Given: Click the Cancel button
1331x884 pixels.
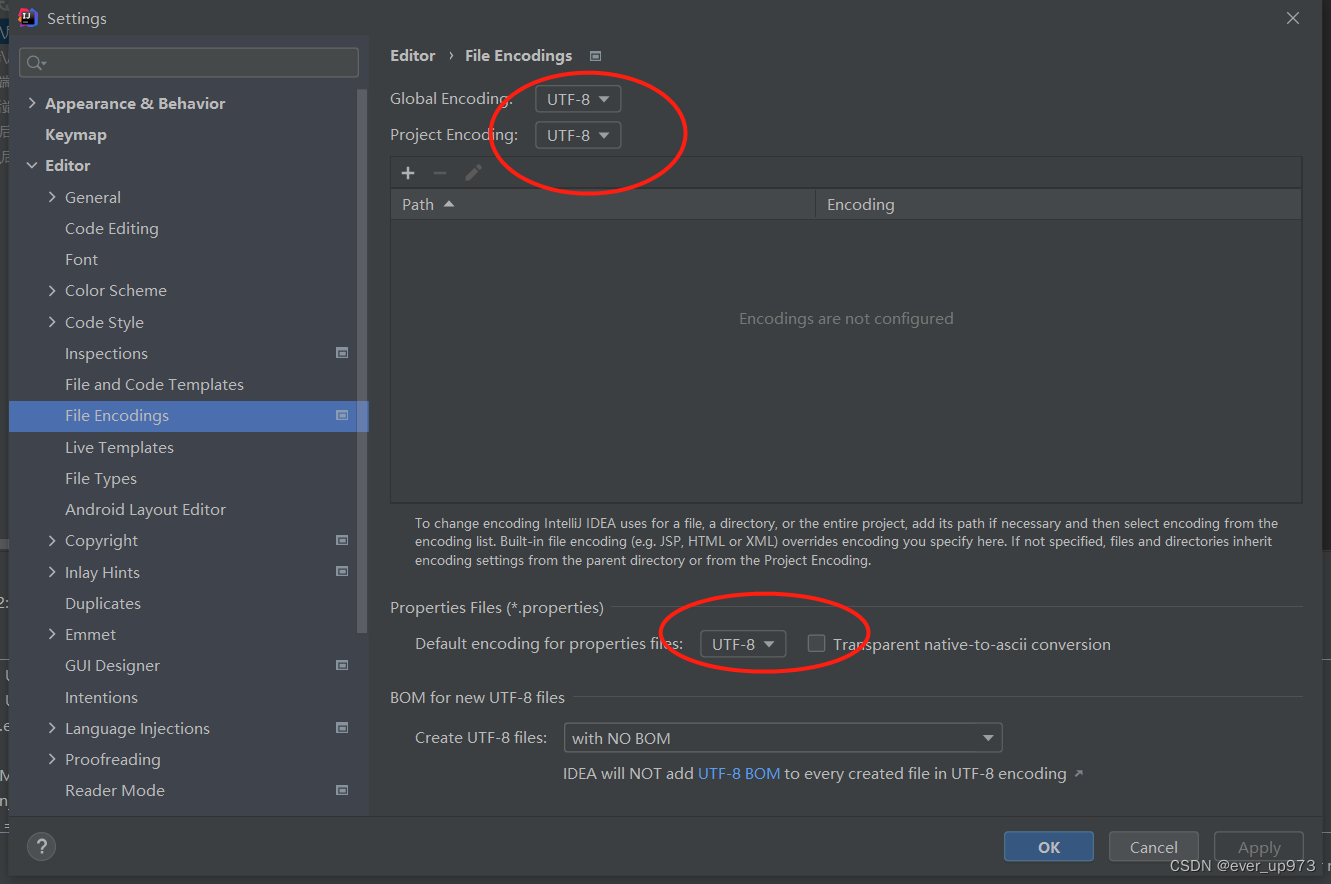Looking at the screenshot, I should (x=1154, y=847).
